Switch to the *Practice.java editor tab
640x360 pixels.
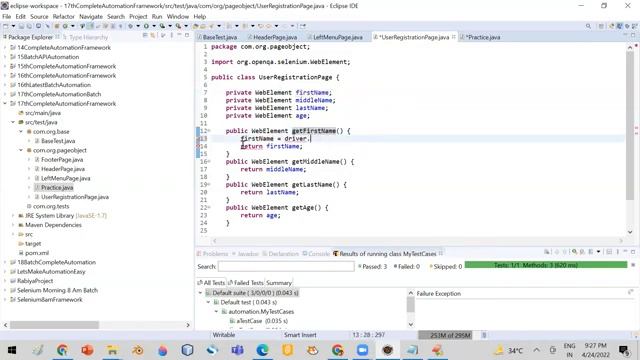[x=480, y=37]
